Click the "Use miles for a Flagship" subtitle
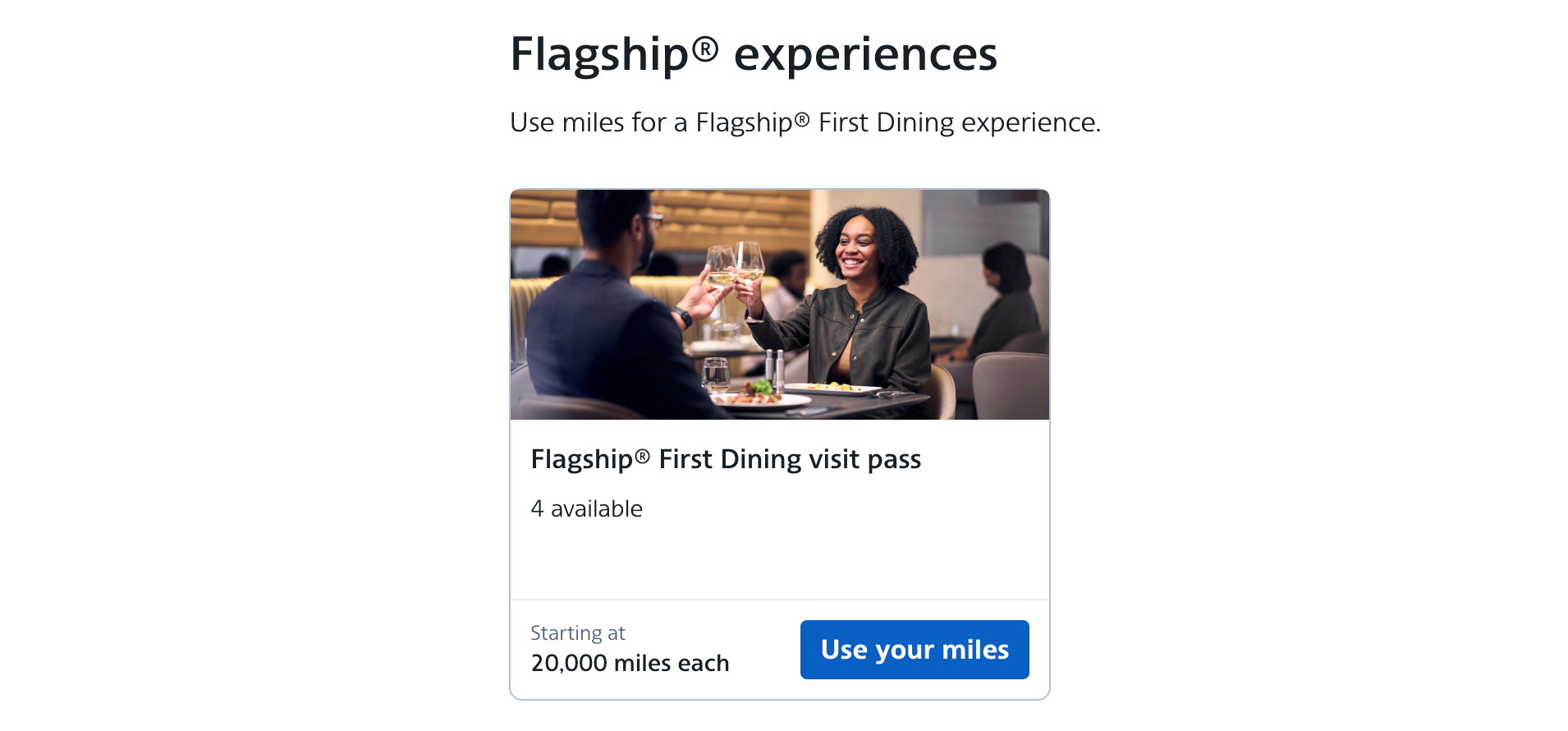Image resolution: width=1568 pixels, height=731 pixels. tap(805, 122)
